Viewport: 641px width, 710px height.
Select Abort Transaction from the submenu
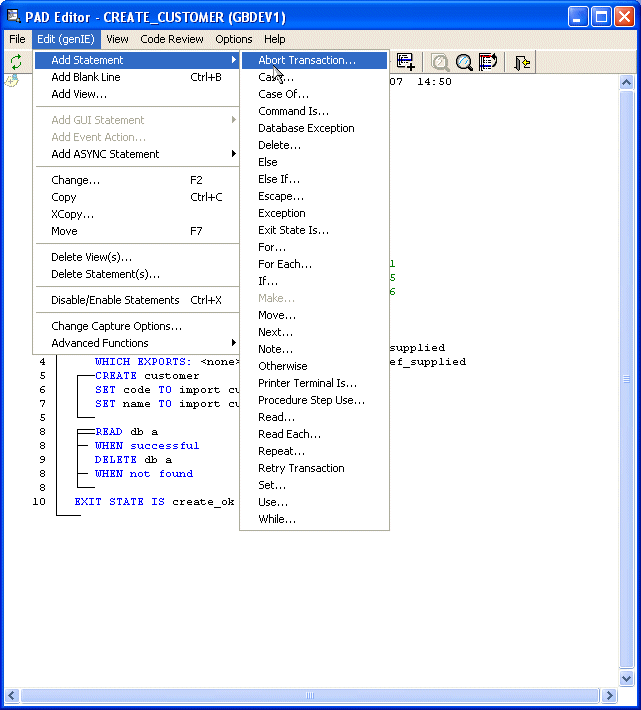point(306,60)
